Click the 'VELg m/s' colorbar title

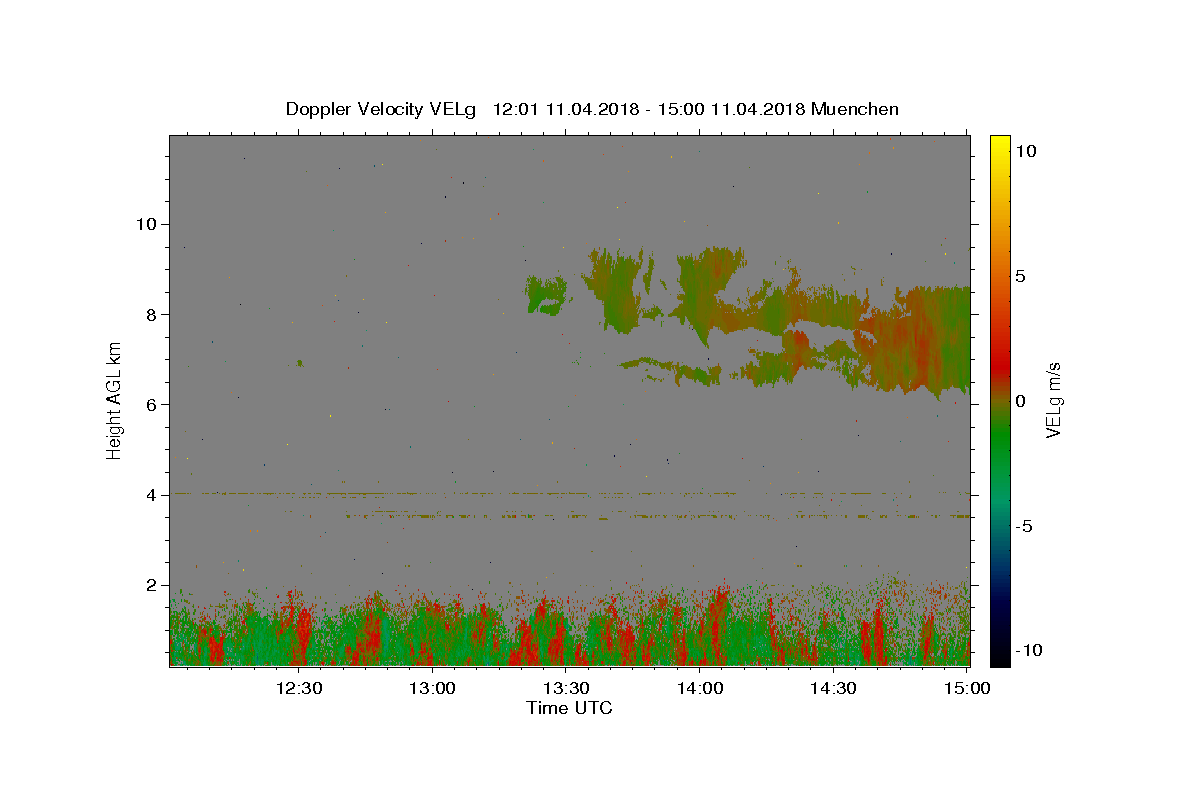[x=1055, y=400]
